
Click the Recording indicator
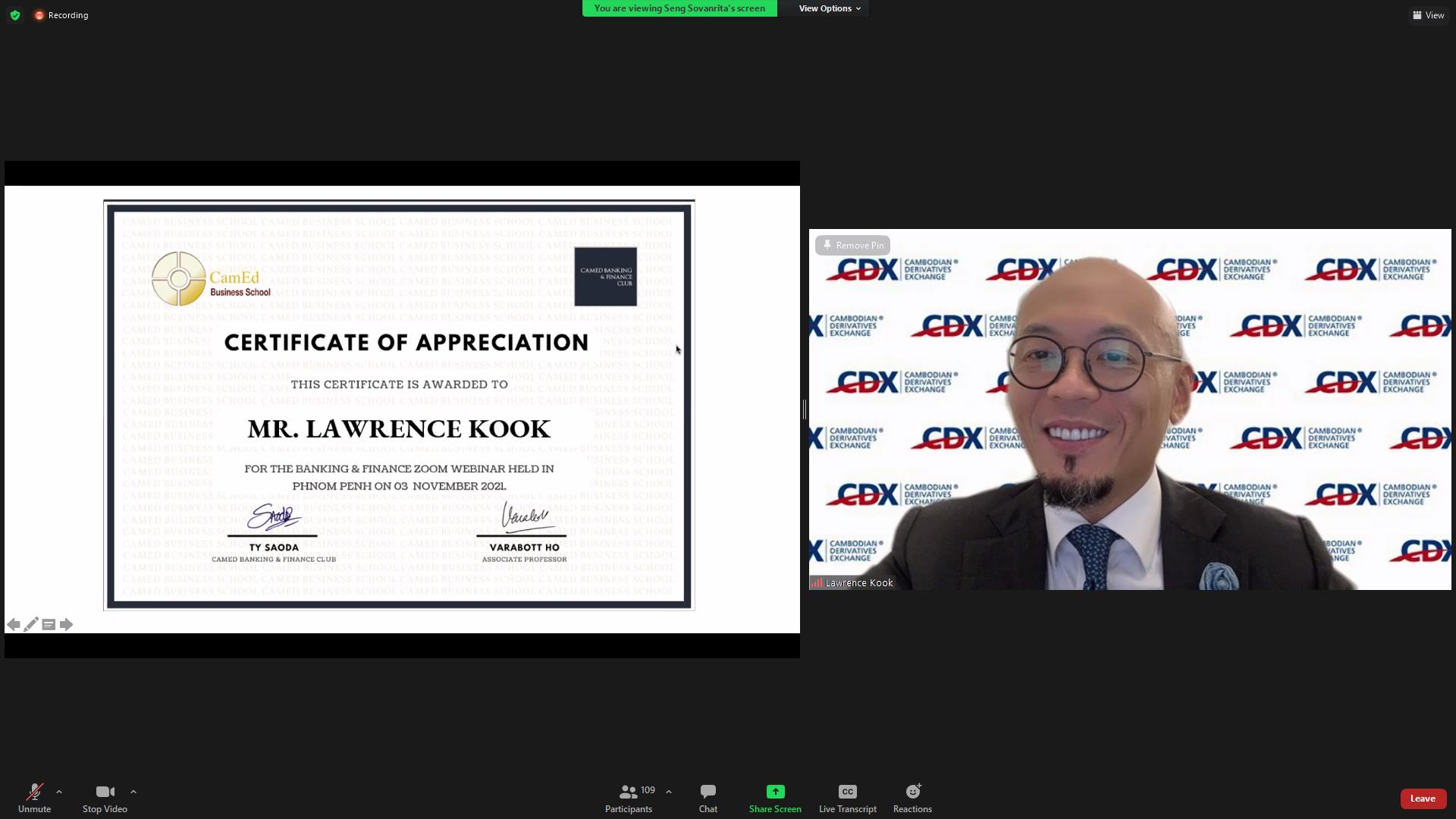[x=61, y=15]
